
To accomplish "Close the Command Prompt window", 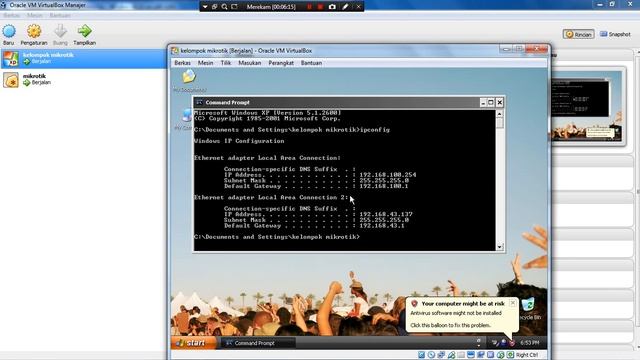I will tap(500, 102).
